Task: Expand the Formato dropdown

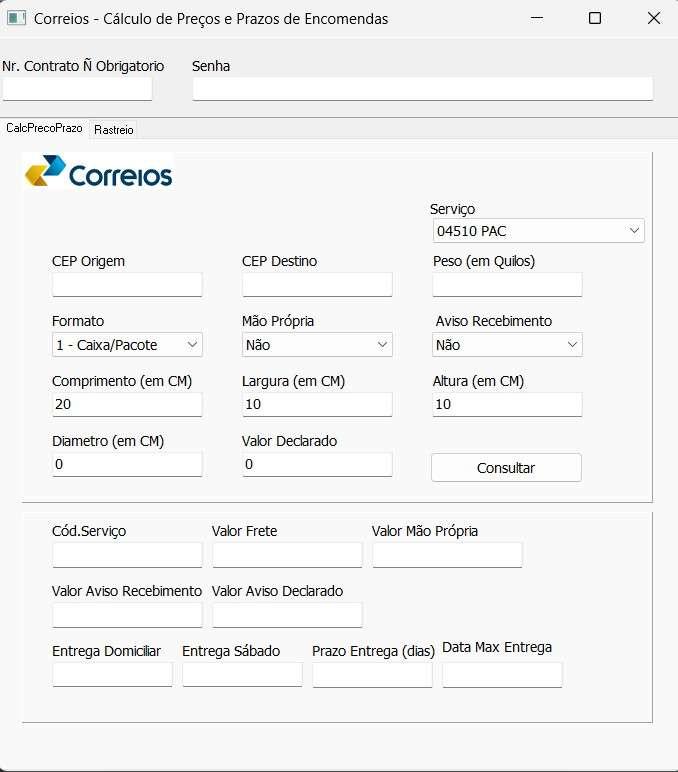Action: 127,345
